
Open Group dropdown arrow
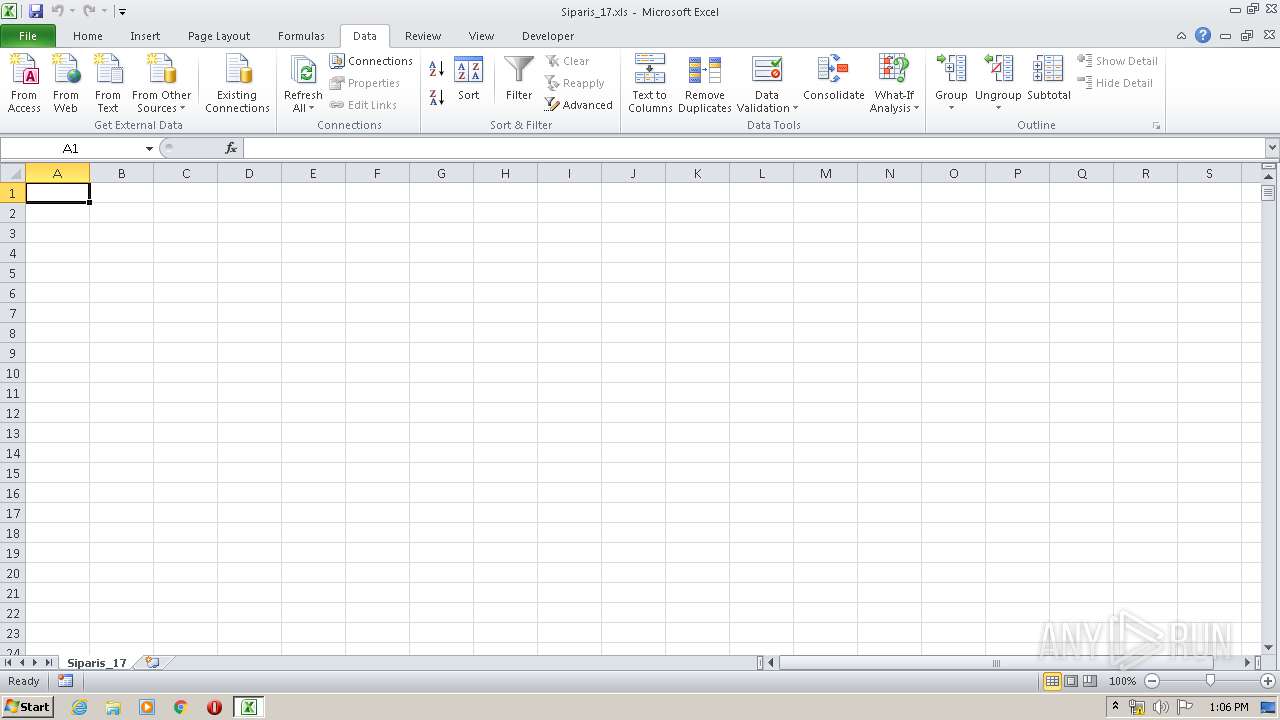tap(951, 108)
